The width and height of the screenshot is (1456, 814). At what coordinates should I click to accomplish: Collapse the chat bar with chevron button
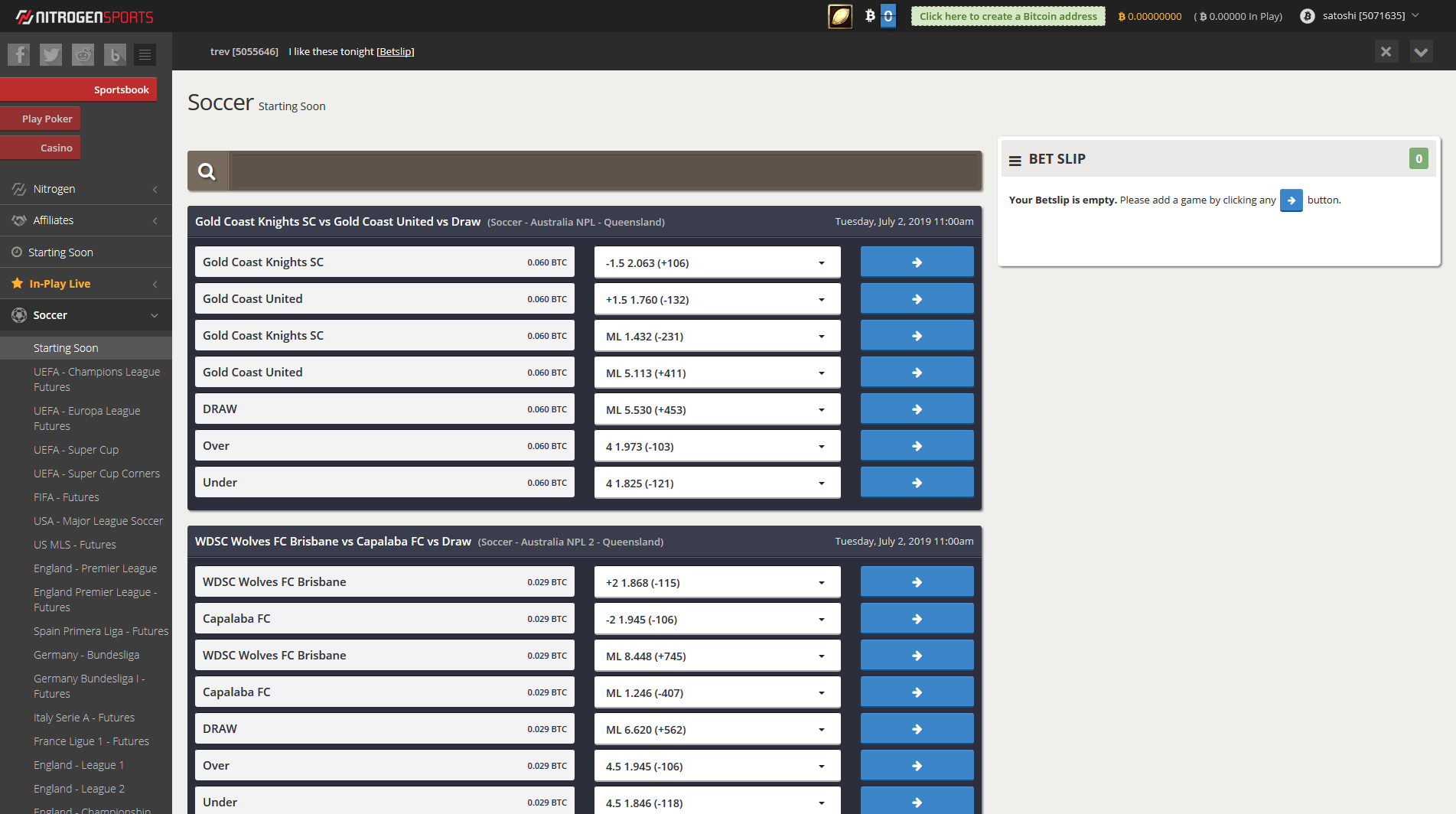pyautogui.click(x=1421, y=52)
